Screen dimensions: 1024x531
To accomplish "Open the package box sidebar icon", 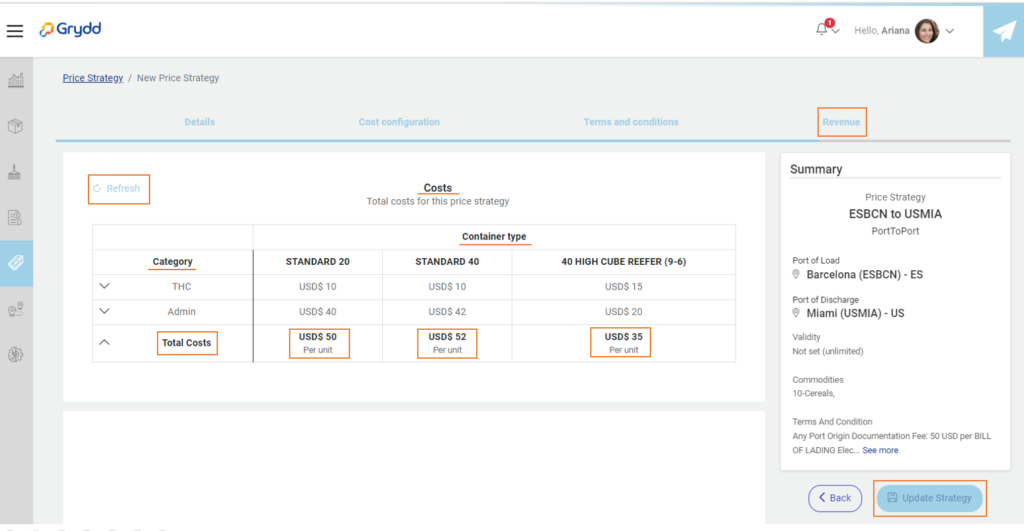I will [16, 126].
